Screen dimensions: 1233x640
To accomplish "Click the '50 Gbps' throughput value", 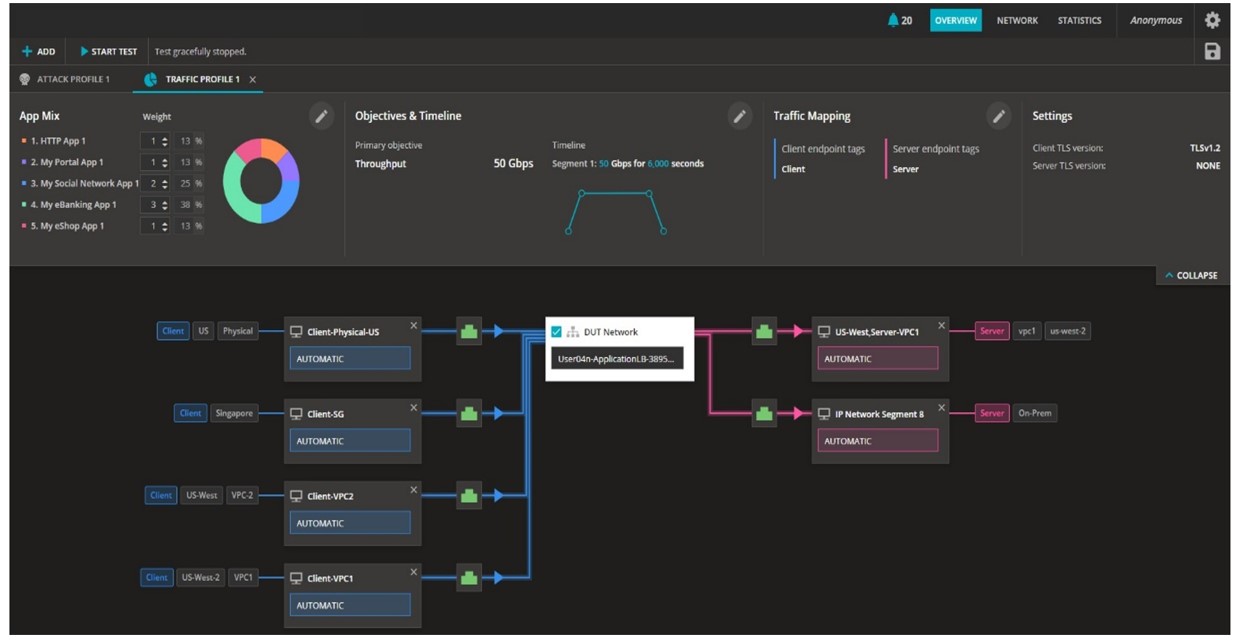I will pos(513,163).
